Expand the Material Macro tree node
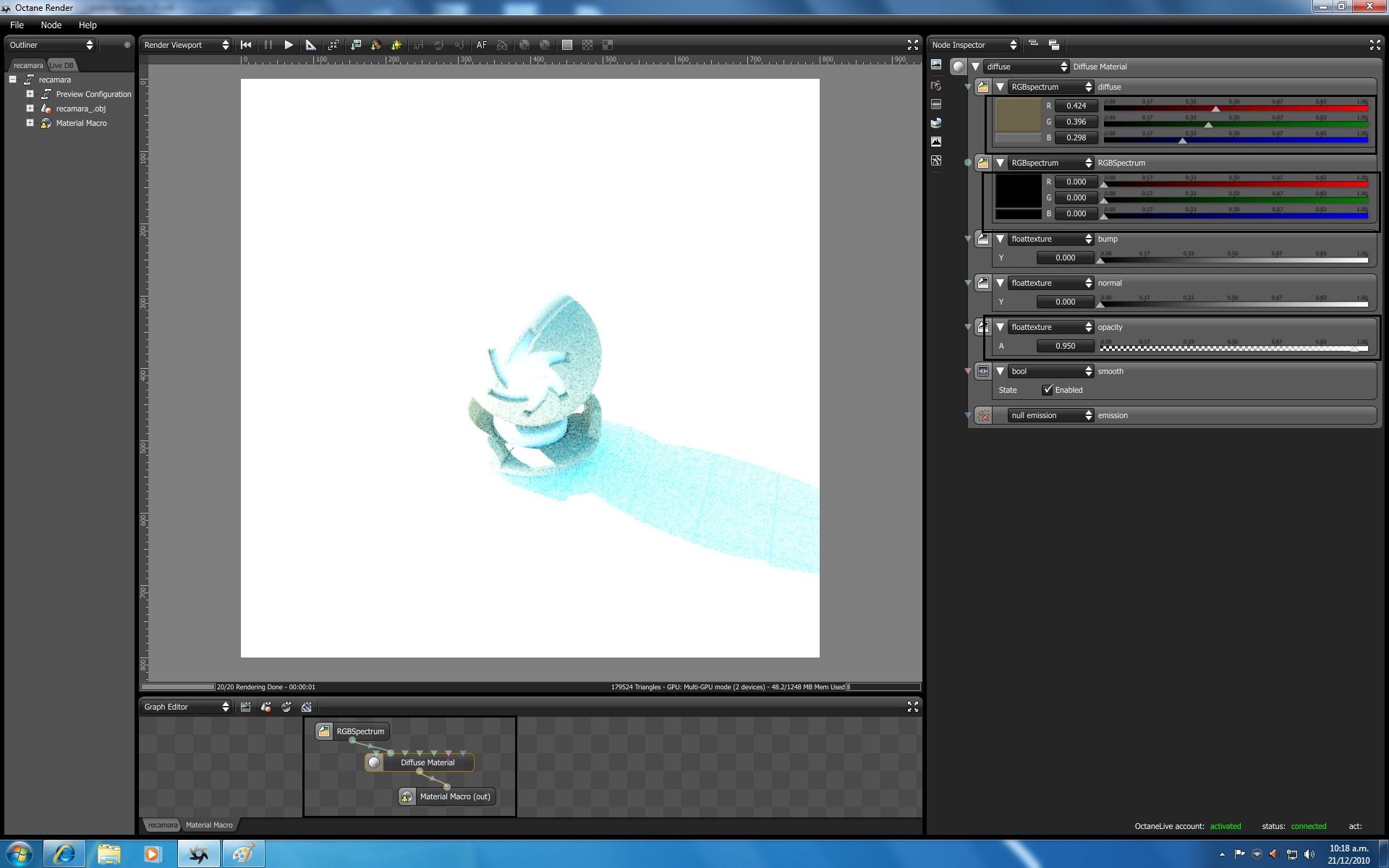The height and width of the screenshot is (868, 1389). (30, 123)
